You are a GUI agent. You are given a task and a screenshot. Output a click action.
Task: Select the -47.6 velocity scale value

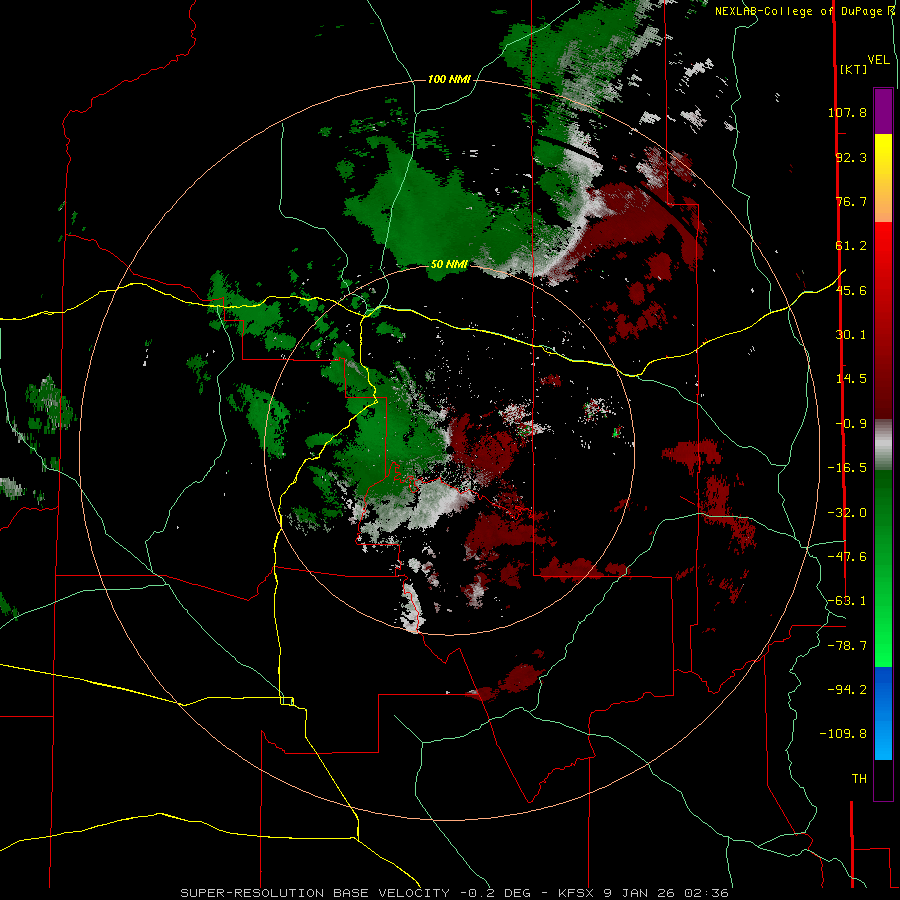pos(847,557)
